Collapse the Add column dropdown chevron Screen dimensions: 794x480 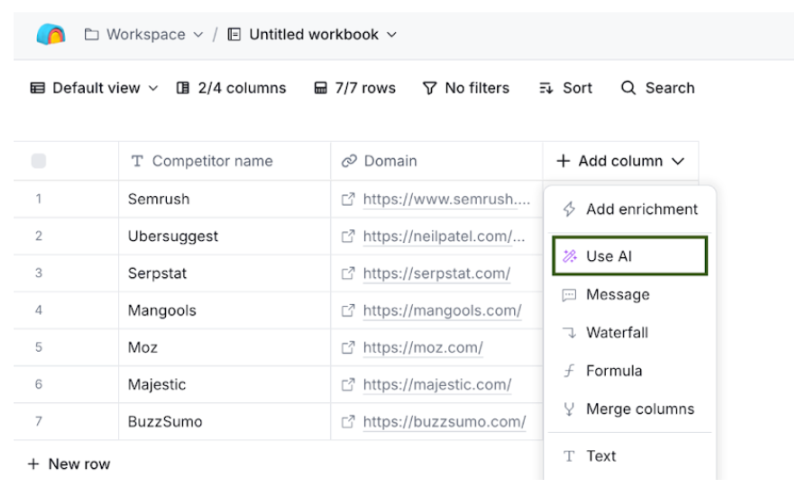678,162
